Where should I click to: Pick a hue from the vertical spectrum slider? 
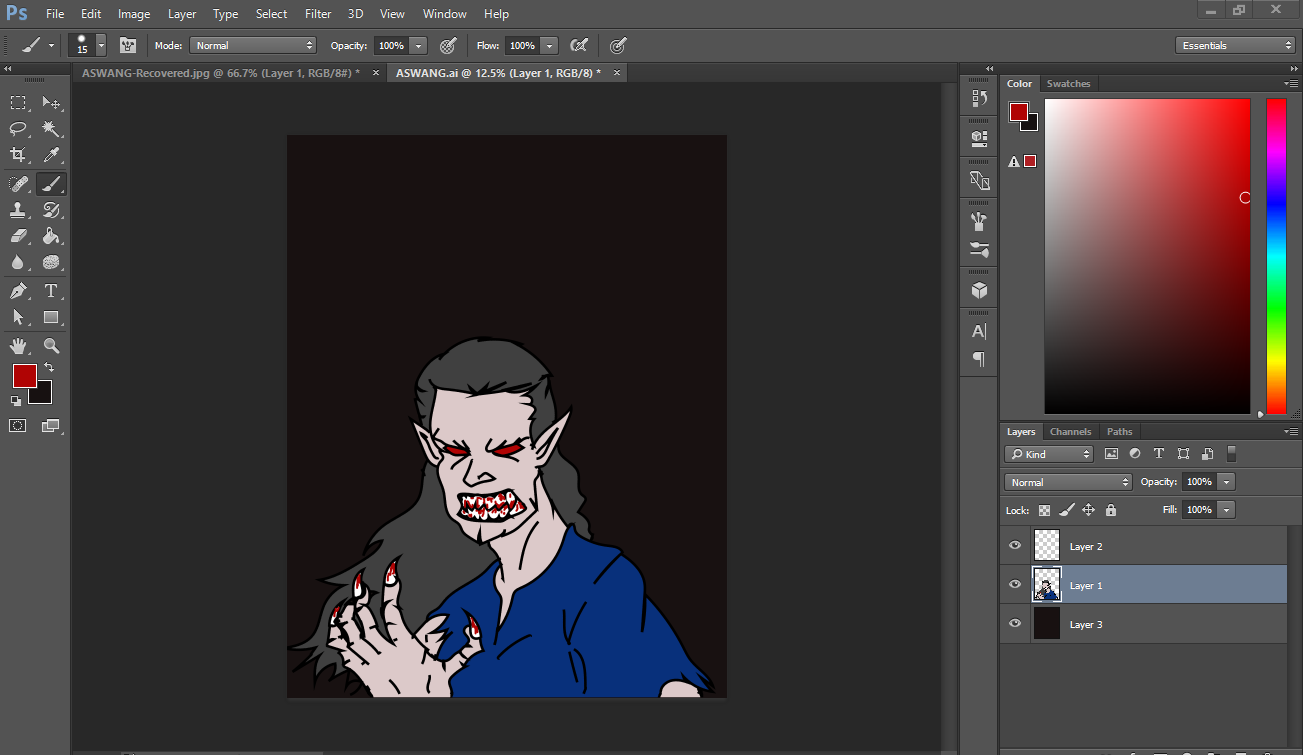tap(1276, 256)
